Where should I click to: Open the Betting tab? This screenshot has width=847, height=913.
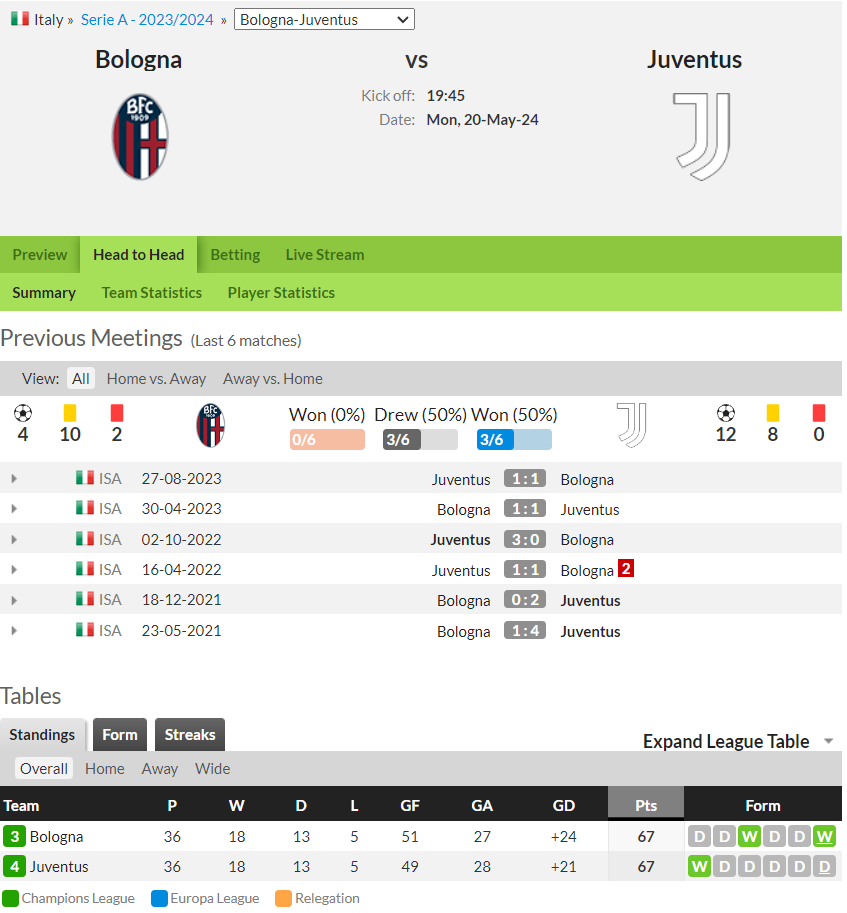pos(235,255)
